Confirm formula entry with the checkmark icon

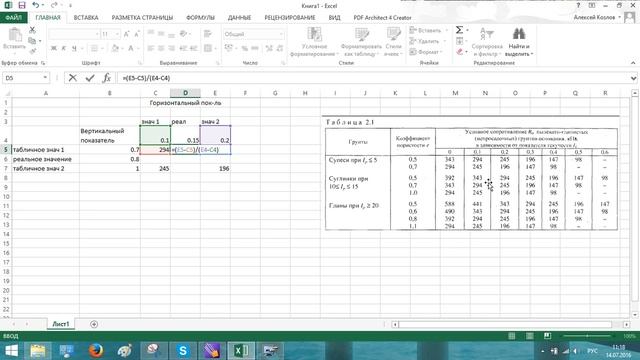(x=90, y=78)
